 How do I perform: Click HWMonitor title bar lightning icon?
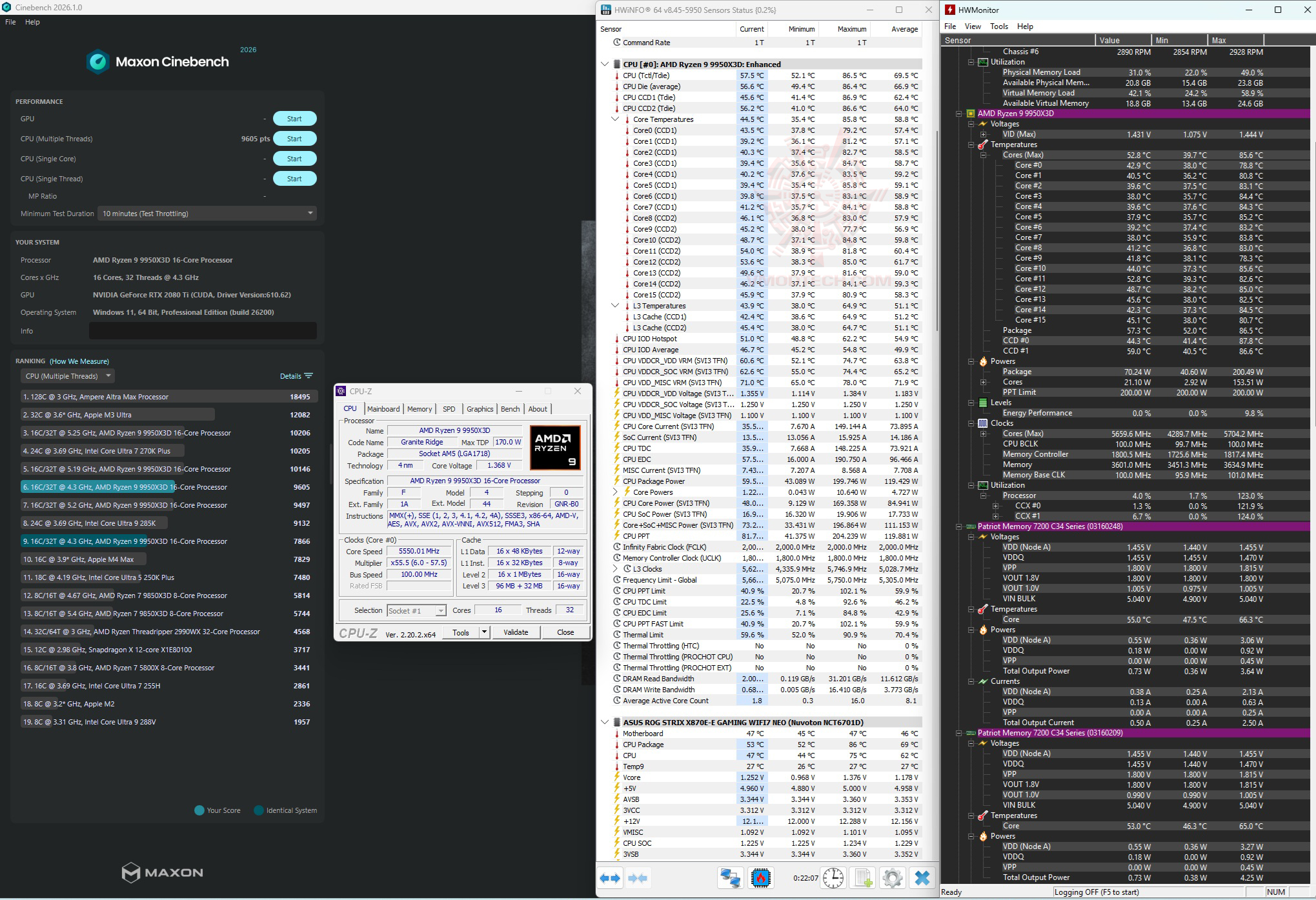(950, 10)
